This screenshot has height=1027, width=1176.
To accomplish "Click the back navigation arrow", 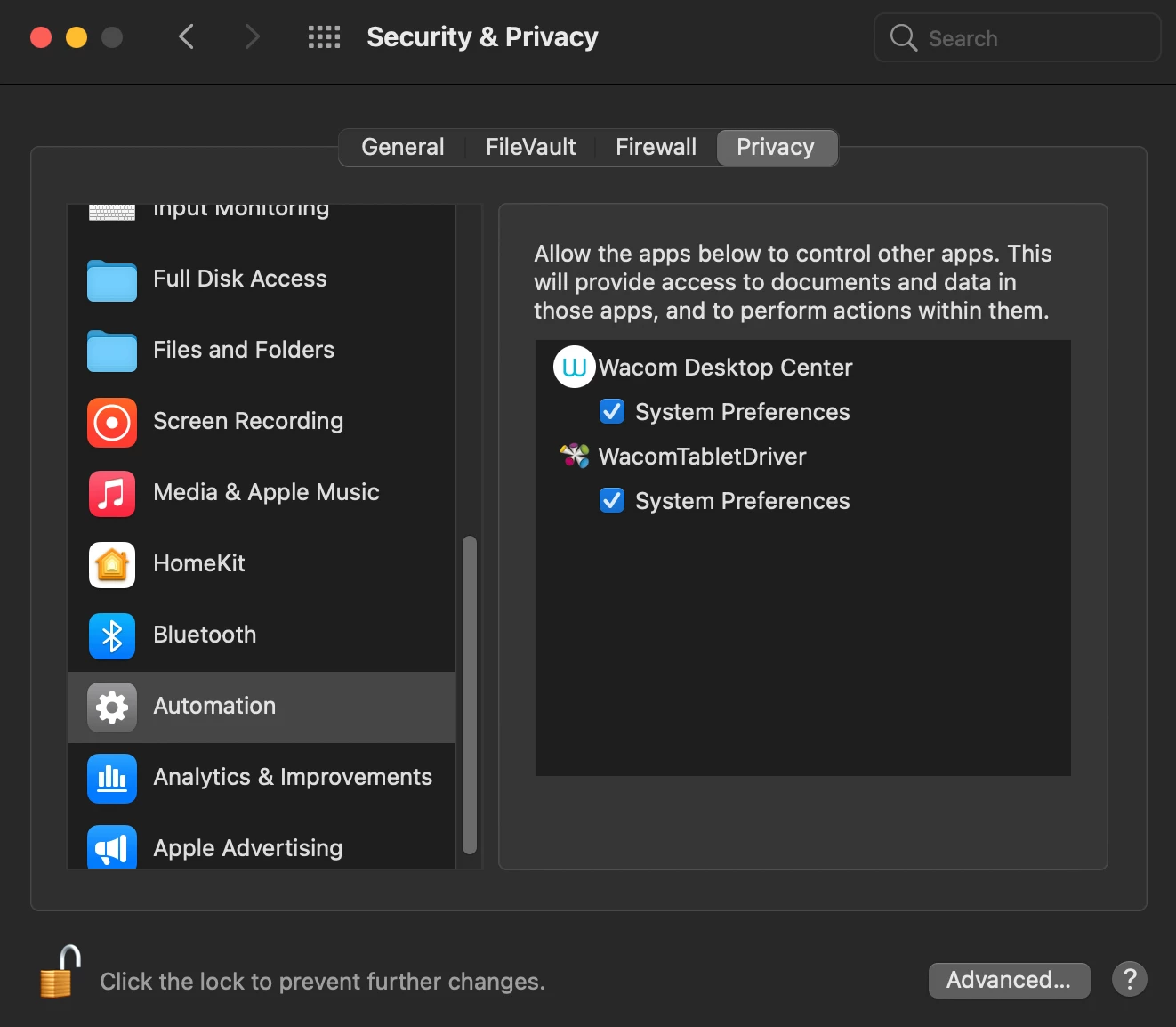I will 186,36.
